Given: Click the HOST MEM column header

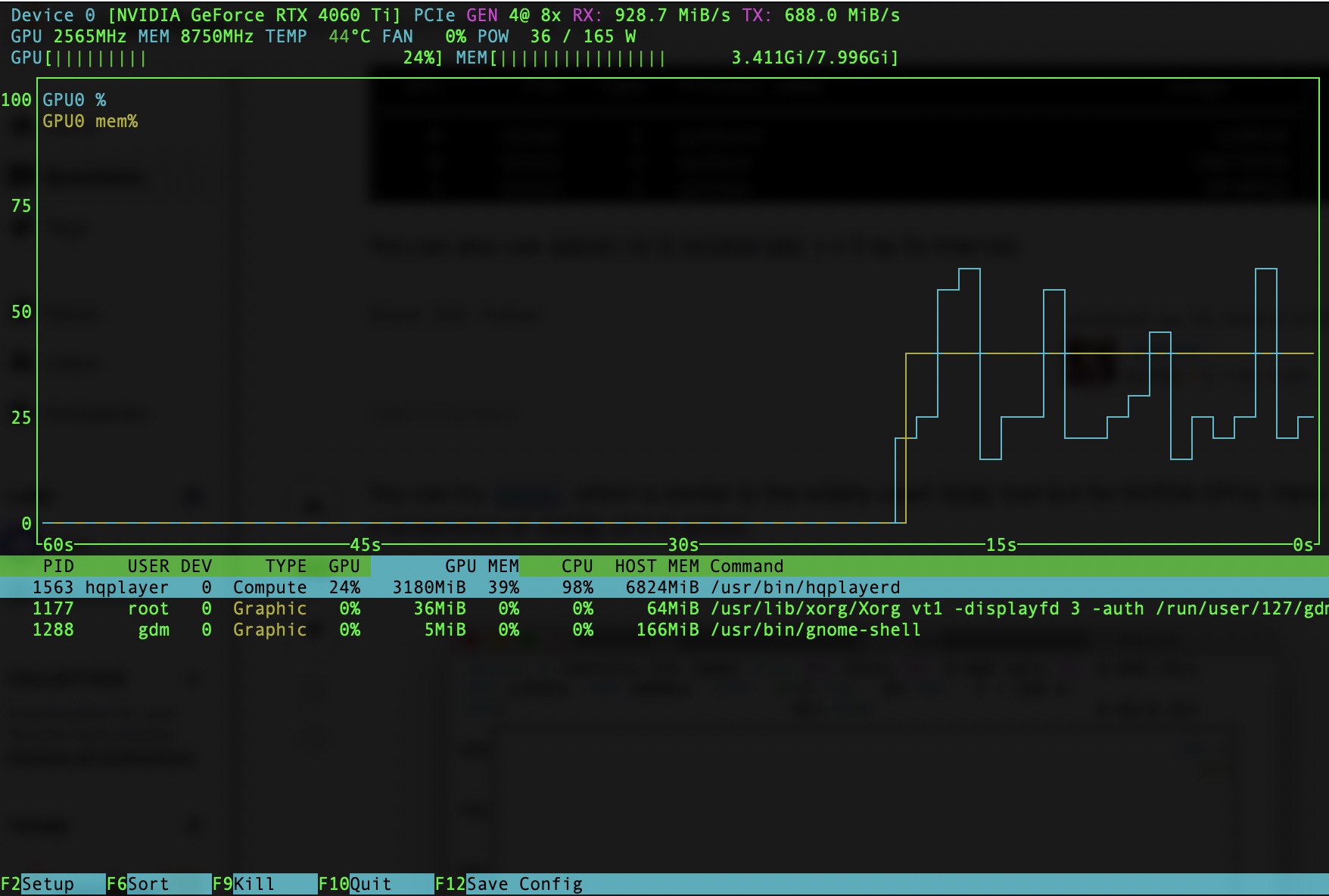Looking at the screenshot, I should tap(657, 566).
